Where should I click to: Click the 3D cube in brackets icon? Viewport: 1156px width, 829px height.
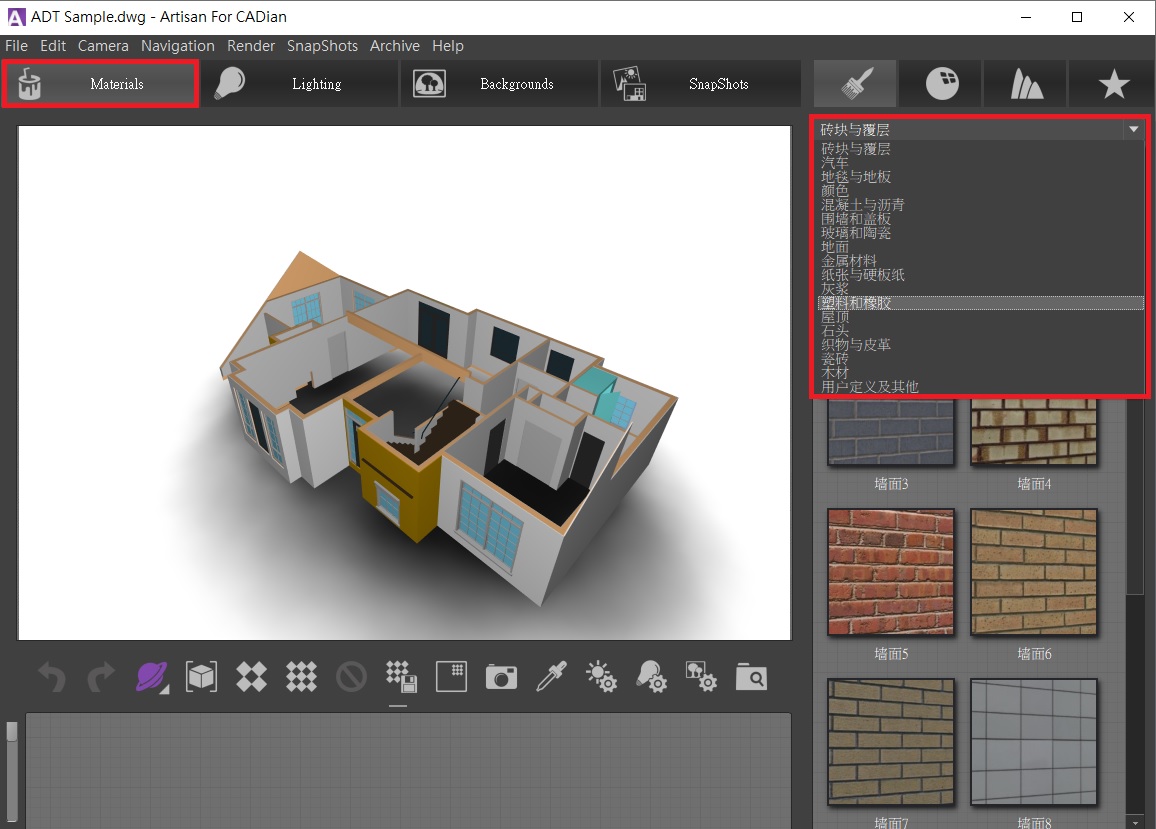point(201,677)
